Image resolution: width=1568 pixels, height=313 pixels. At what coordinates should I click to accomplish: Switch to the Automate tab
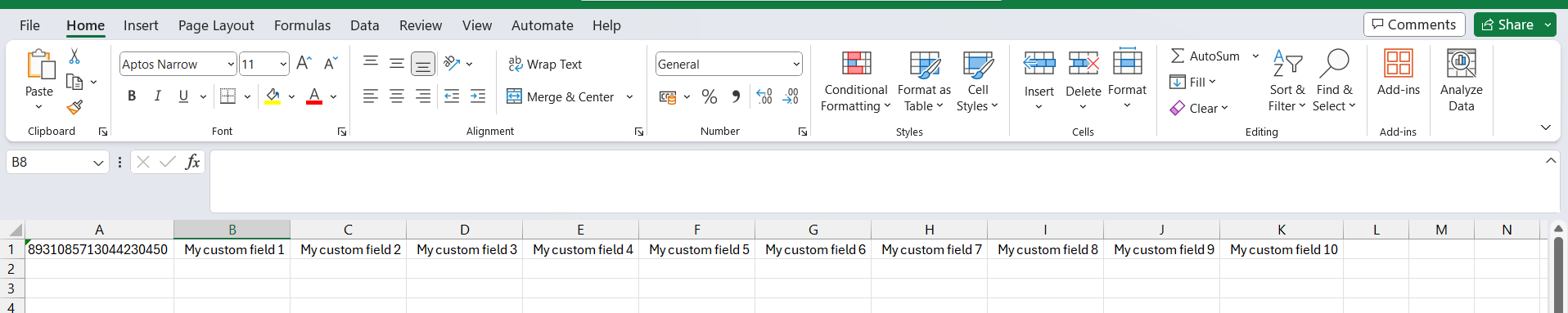[x=542, y=25]
